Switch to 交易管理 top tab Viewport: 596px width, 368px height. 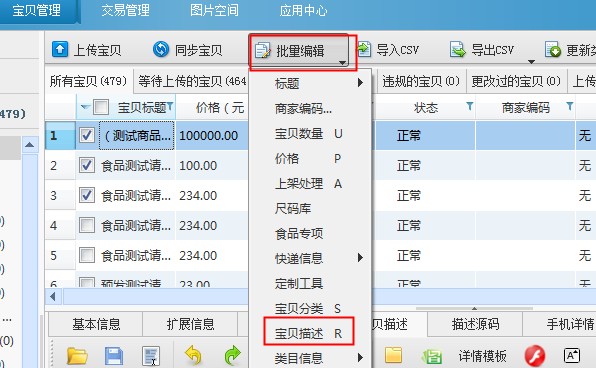[125, 10]
